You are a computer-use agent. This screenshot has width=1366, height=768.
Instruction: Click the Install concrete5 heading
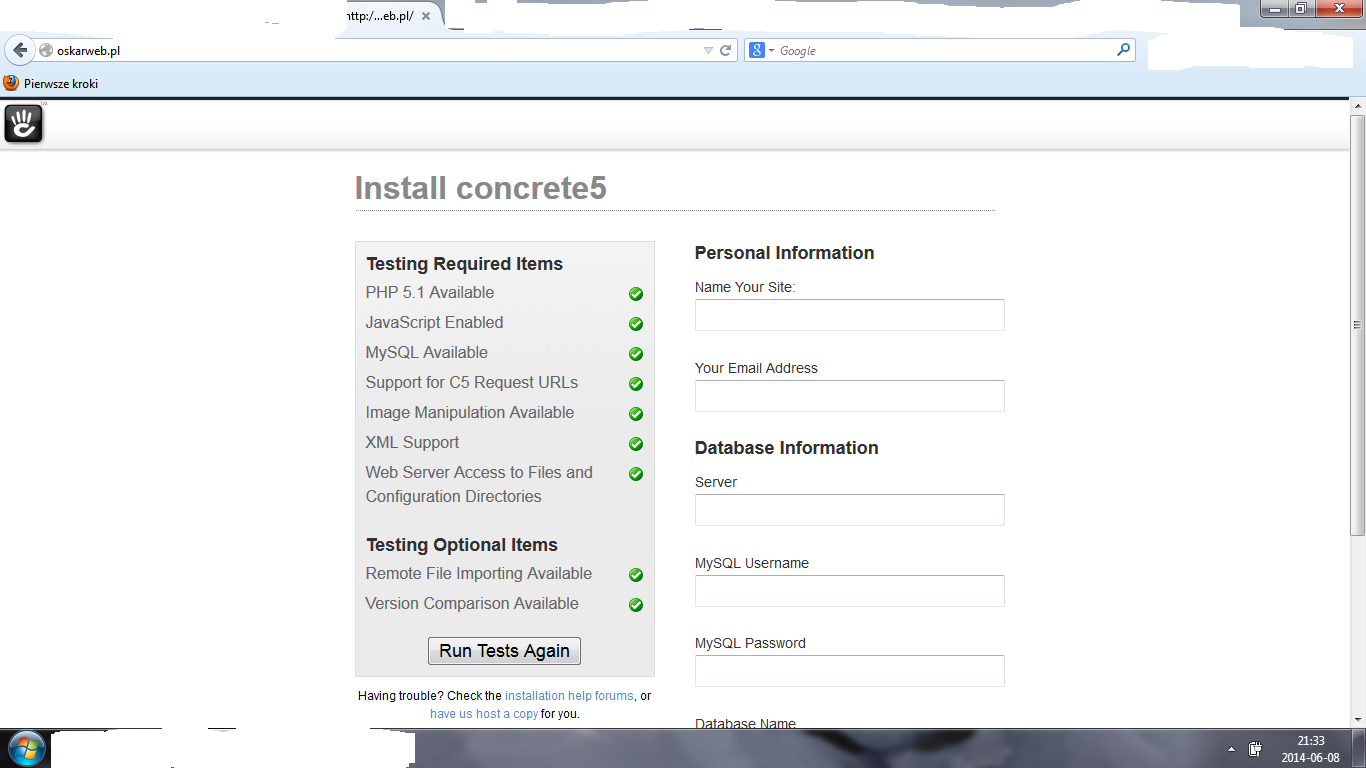481,188
